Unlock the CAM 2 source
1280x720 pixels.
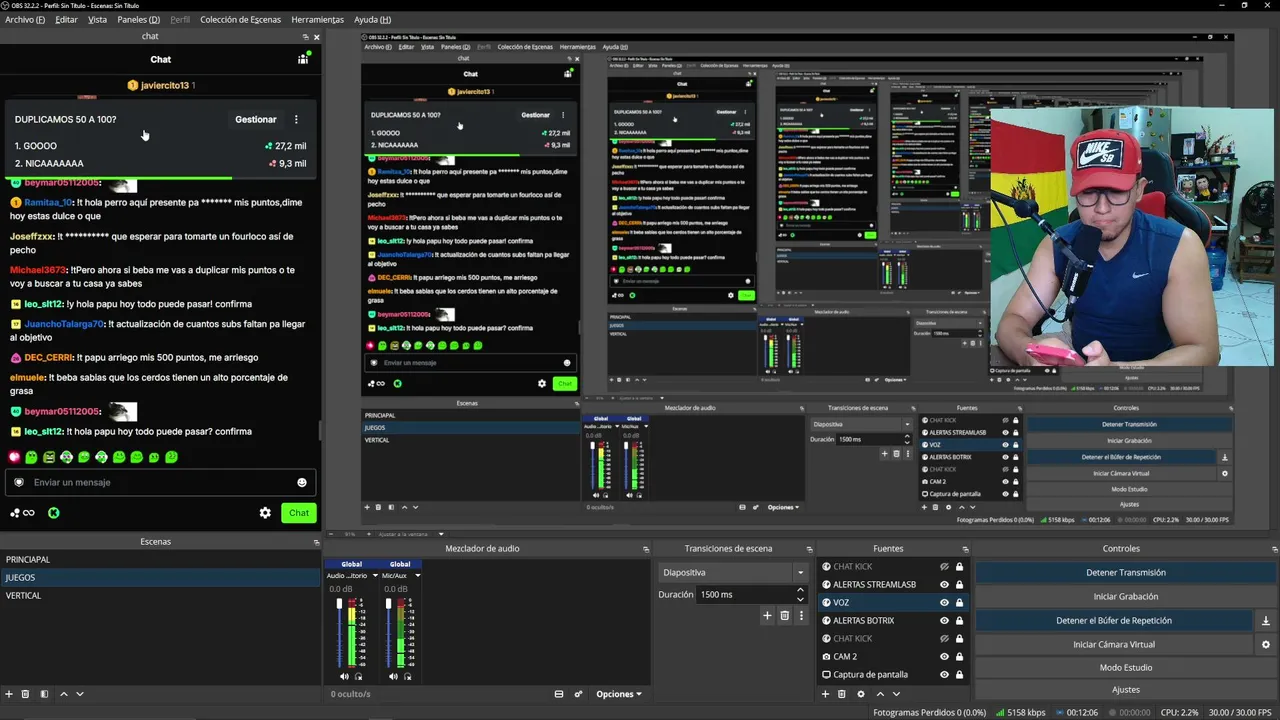pos(959,657)
